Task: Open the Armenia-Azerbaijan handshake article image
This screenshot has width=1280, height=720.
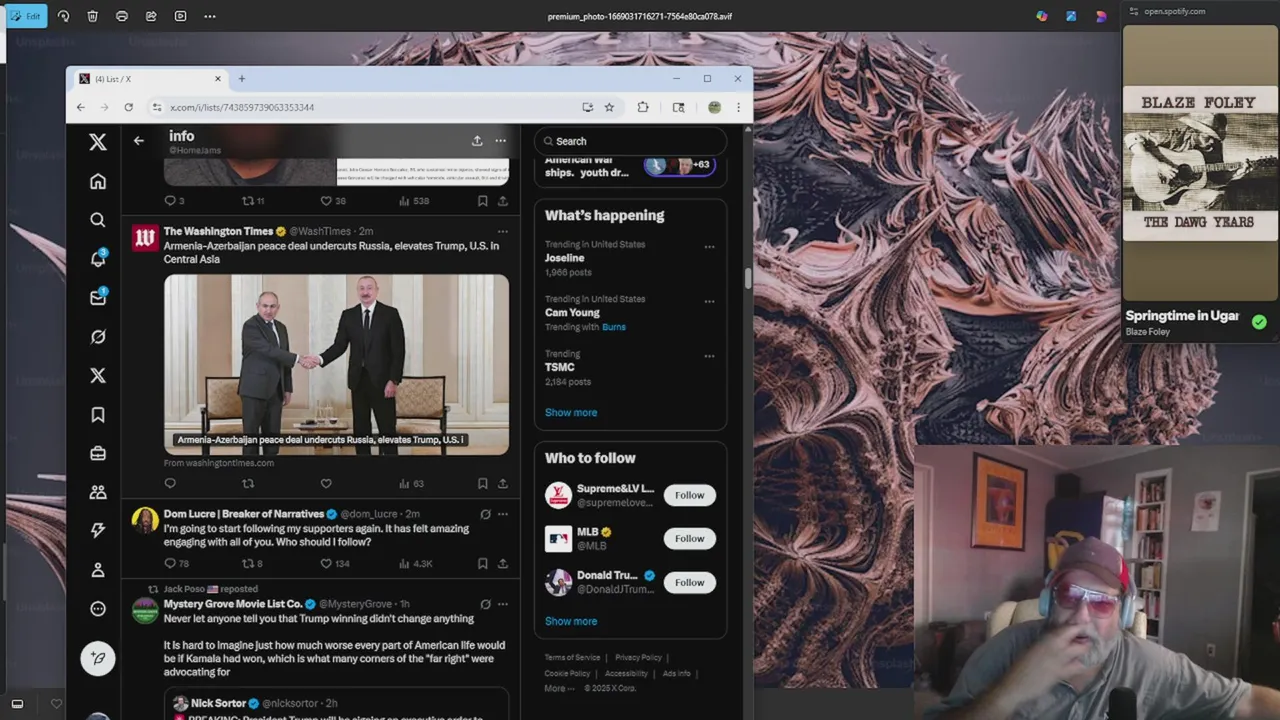Action: click(x=336, y=365)
